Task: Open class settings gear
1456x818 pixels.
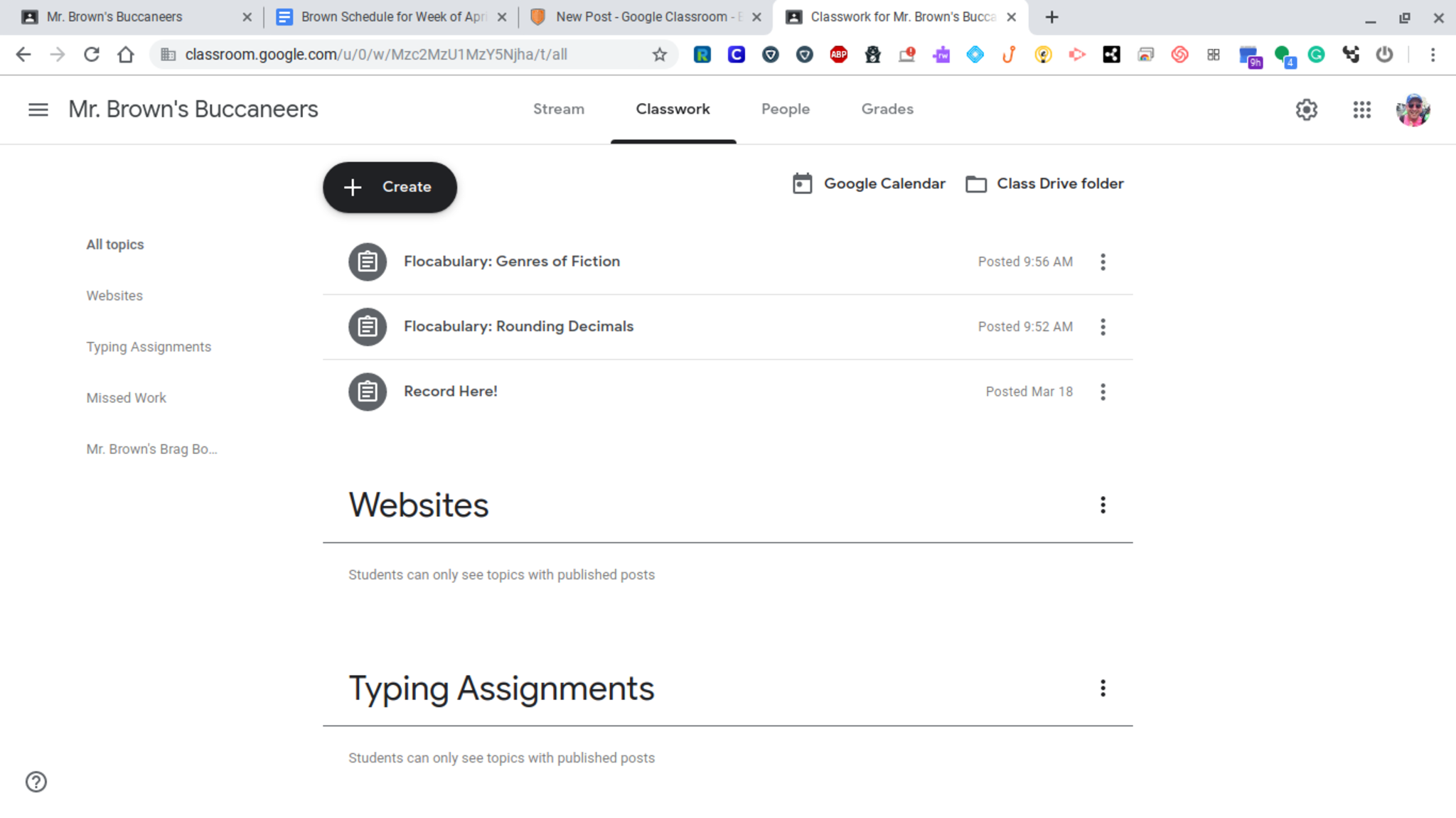Action: [1306, 109]
